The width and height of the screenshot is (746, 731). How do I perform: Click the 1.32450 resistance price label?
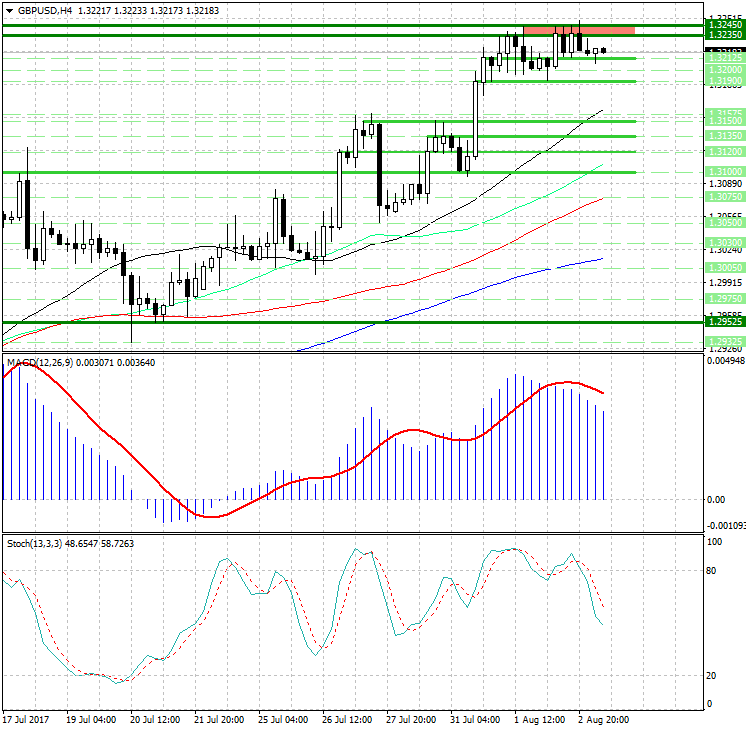[723, 24]
